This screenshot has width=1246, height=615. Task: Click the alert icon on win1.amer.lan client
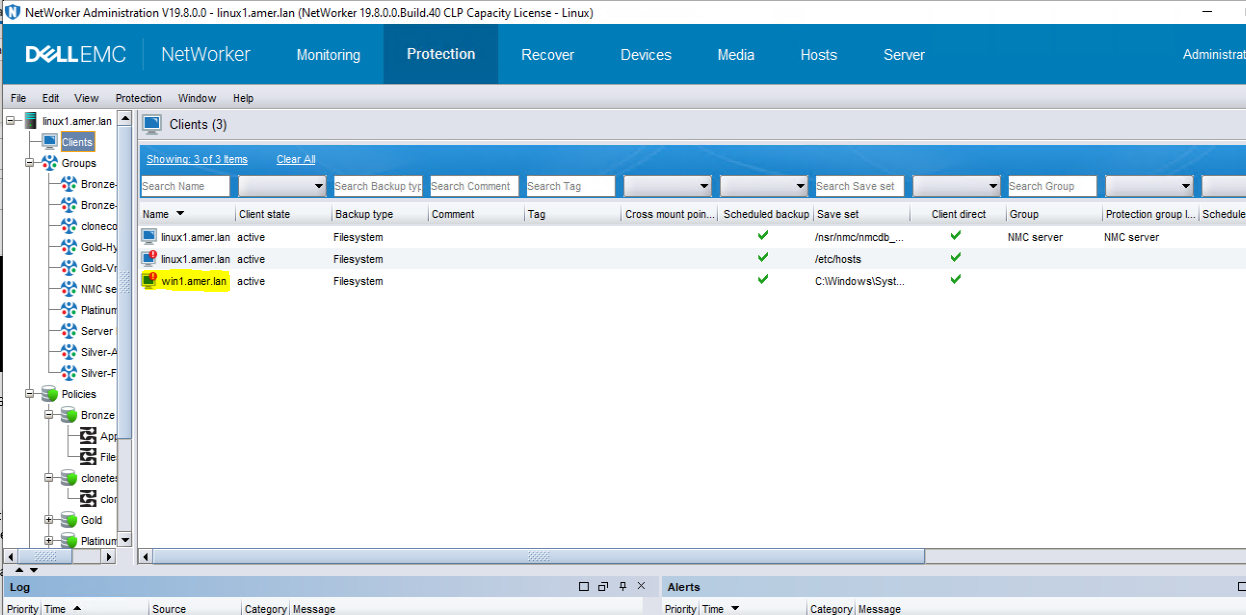(152, 276)
